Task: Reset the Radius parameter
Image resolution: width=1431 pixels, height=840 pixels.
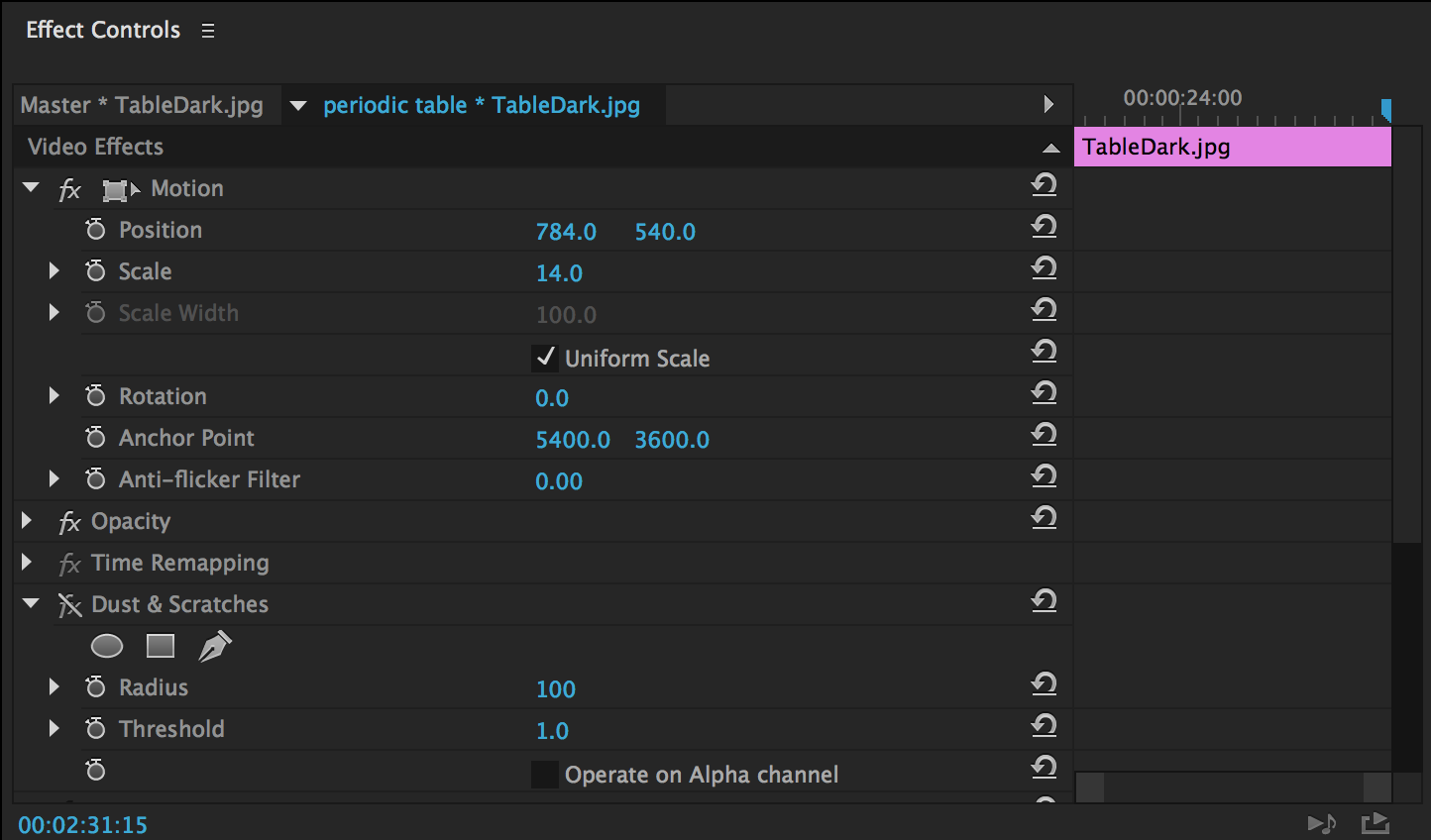Action: (1044, 684)
